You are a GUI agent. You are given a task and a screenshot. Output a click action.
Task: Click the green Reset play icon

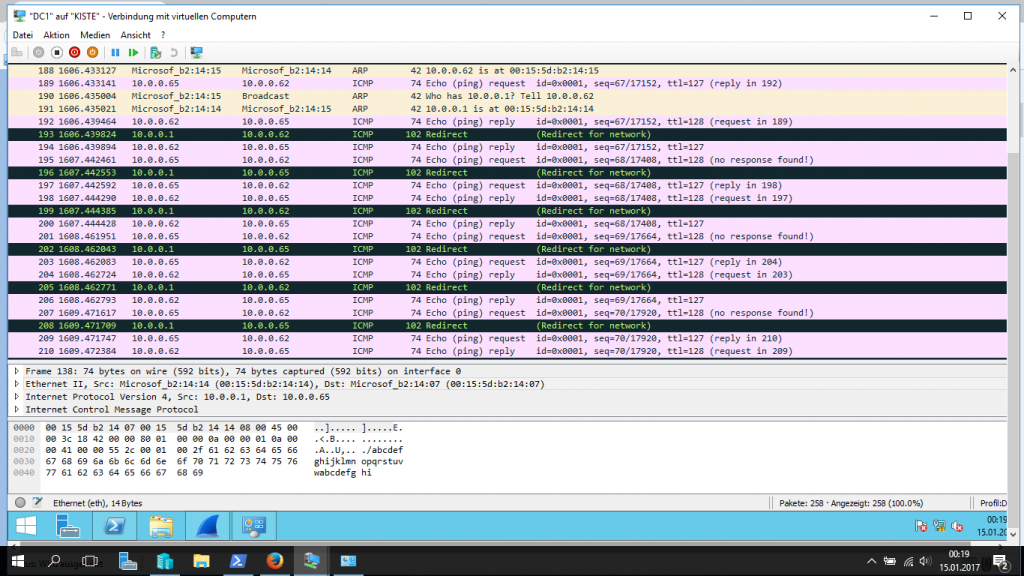pos(133,52)
